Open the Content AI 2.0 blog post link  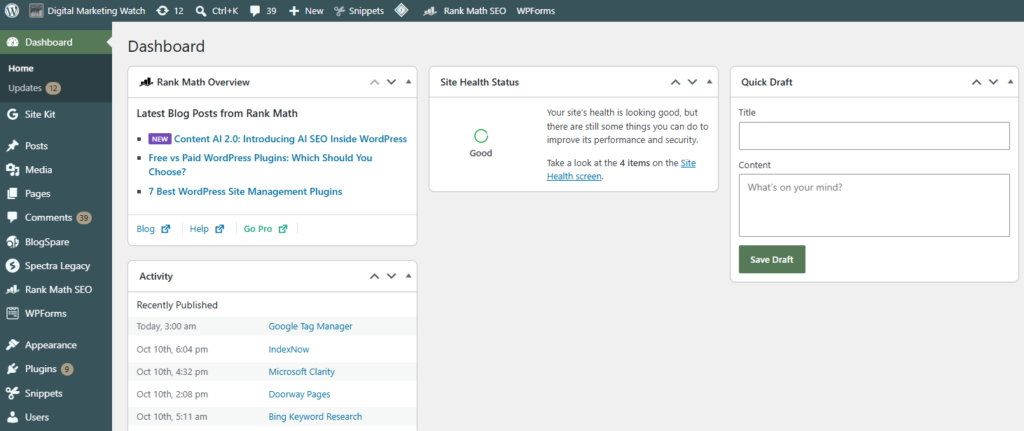[290, 139]
